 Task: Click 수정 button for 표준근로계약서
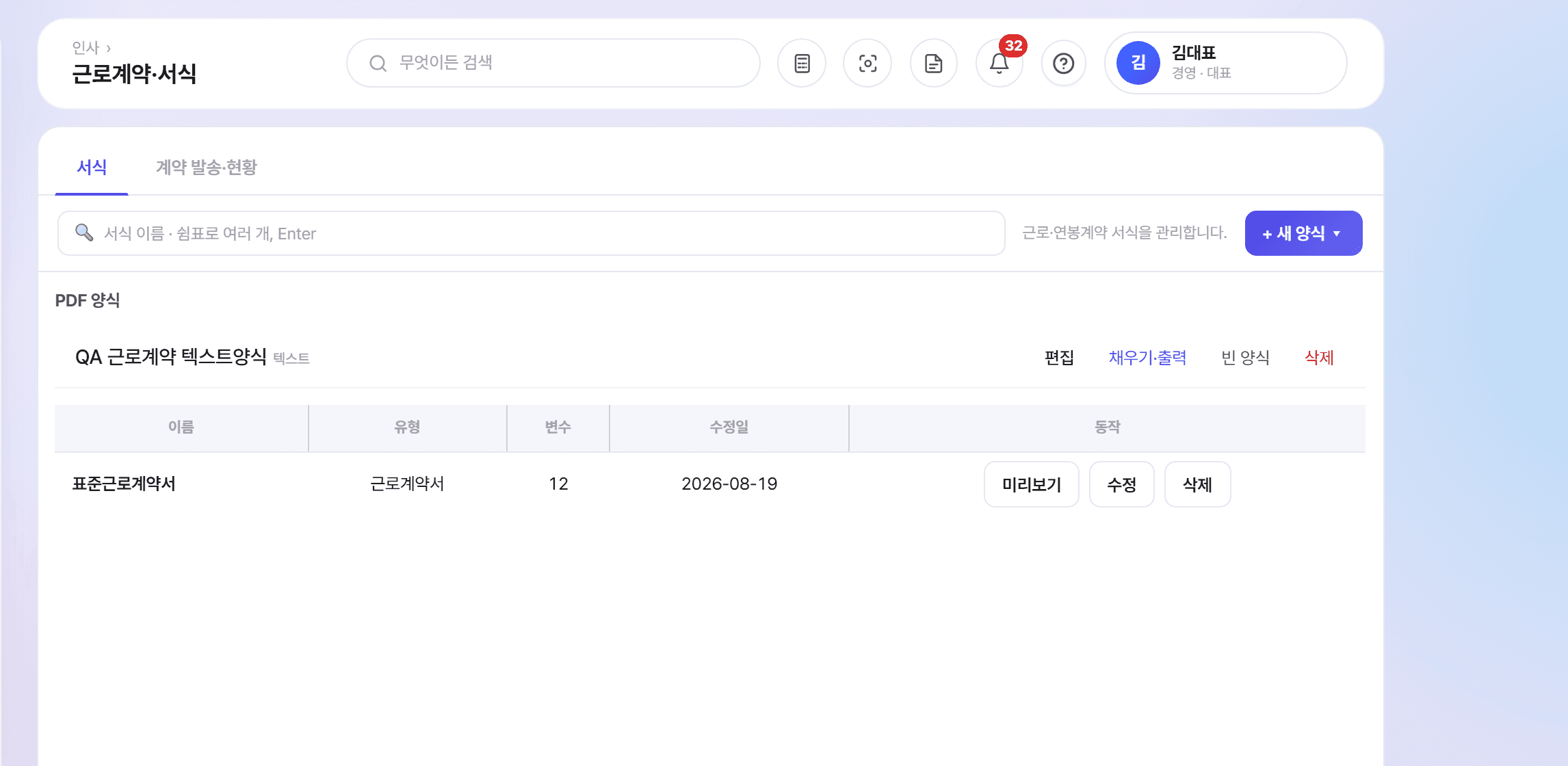pos(1122,484)
